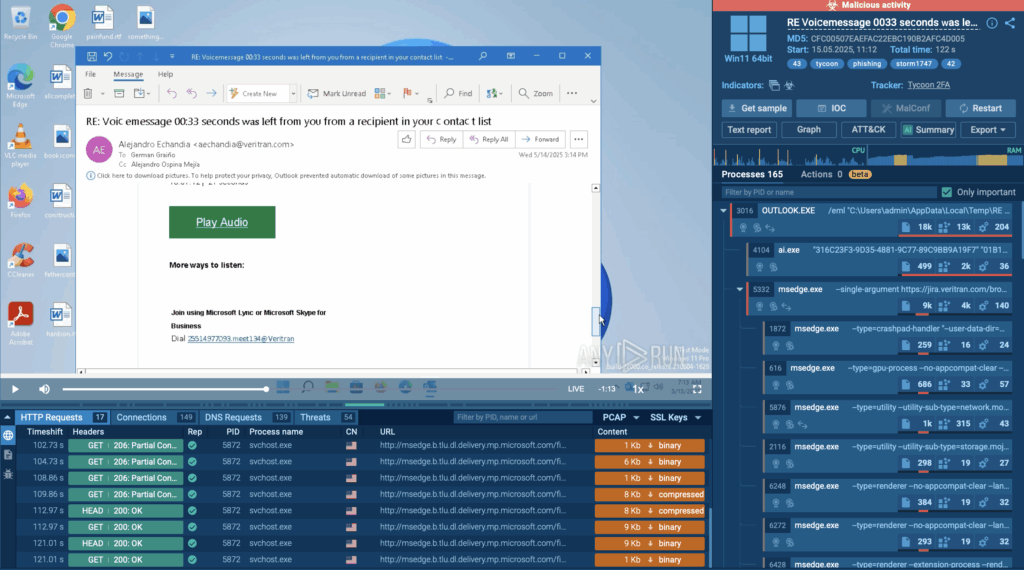Click Reply All on the email
Image resolution: width=1024 pixels, height=570 pixels.
pyautogui.click(x=489, y=139)
